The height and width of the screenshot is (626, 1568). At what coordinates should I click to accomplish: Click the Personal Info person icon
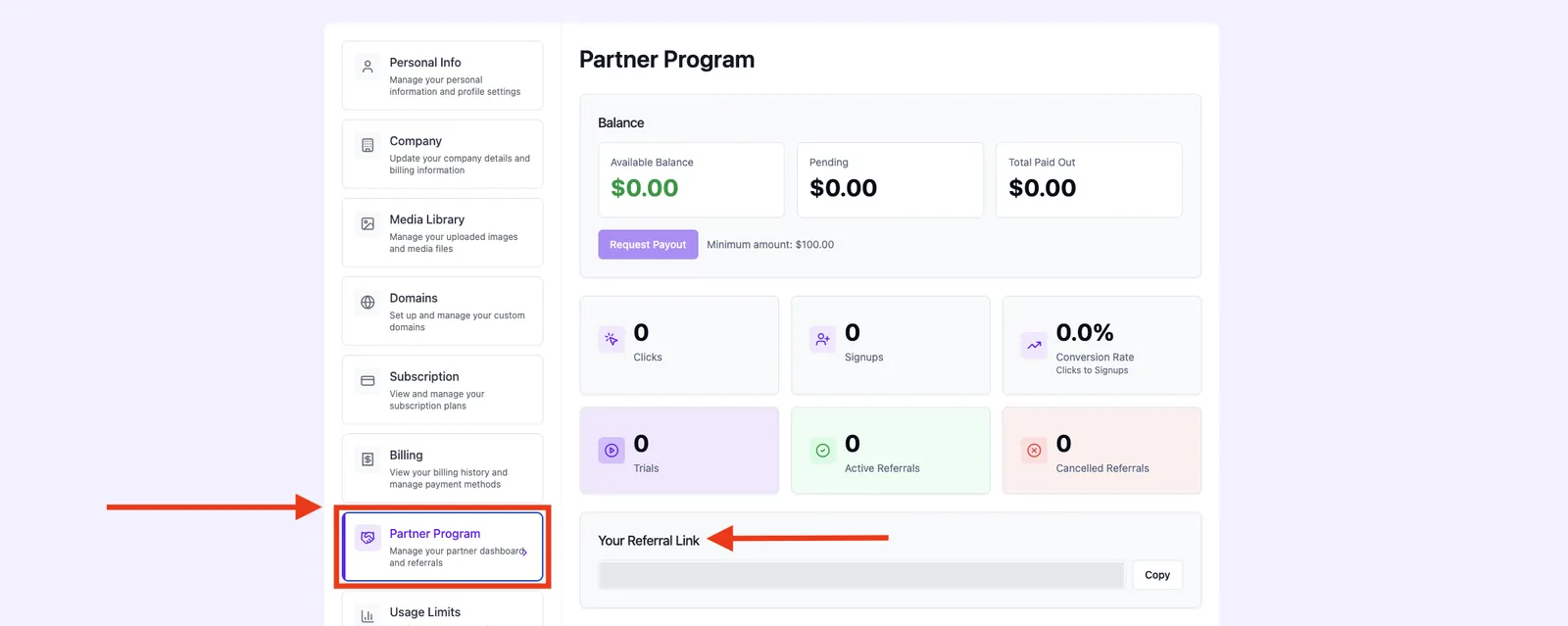(x=367, y=67)
